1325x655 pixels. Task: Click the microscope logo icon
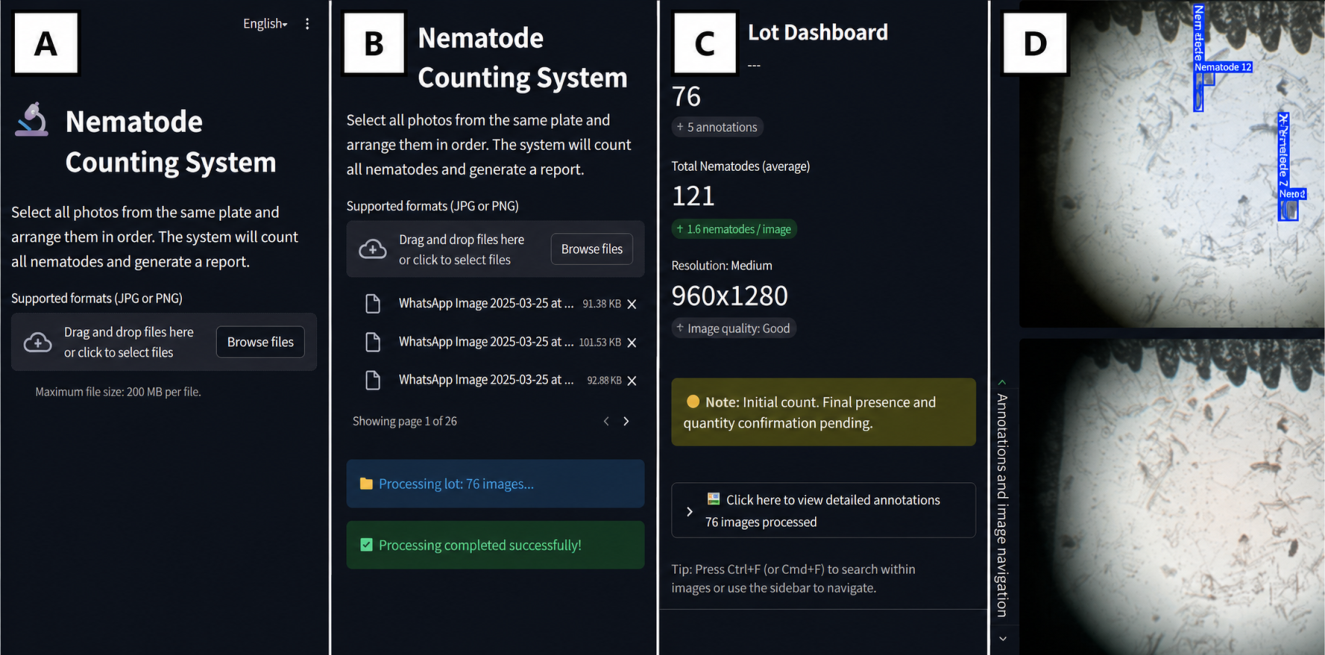32,120
